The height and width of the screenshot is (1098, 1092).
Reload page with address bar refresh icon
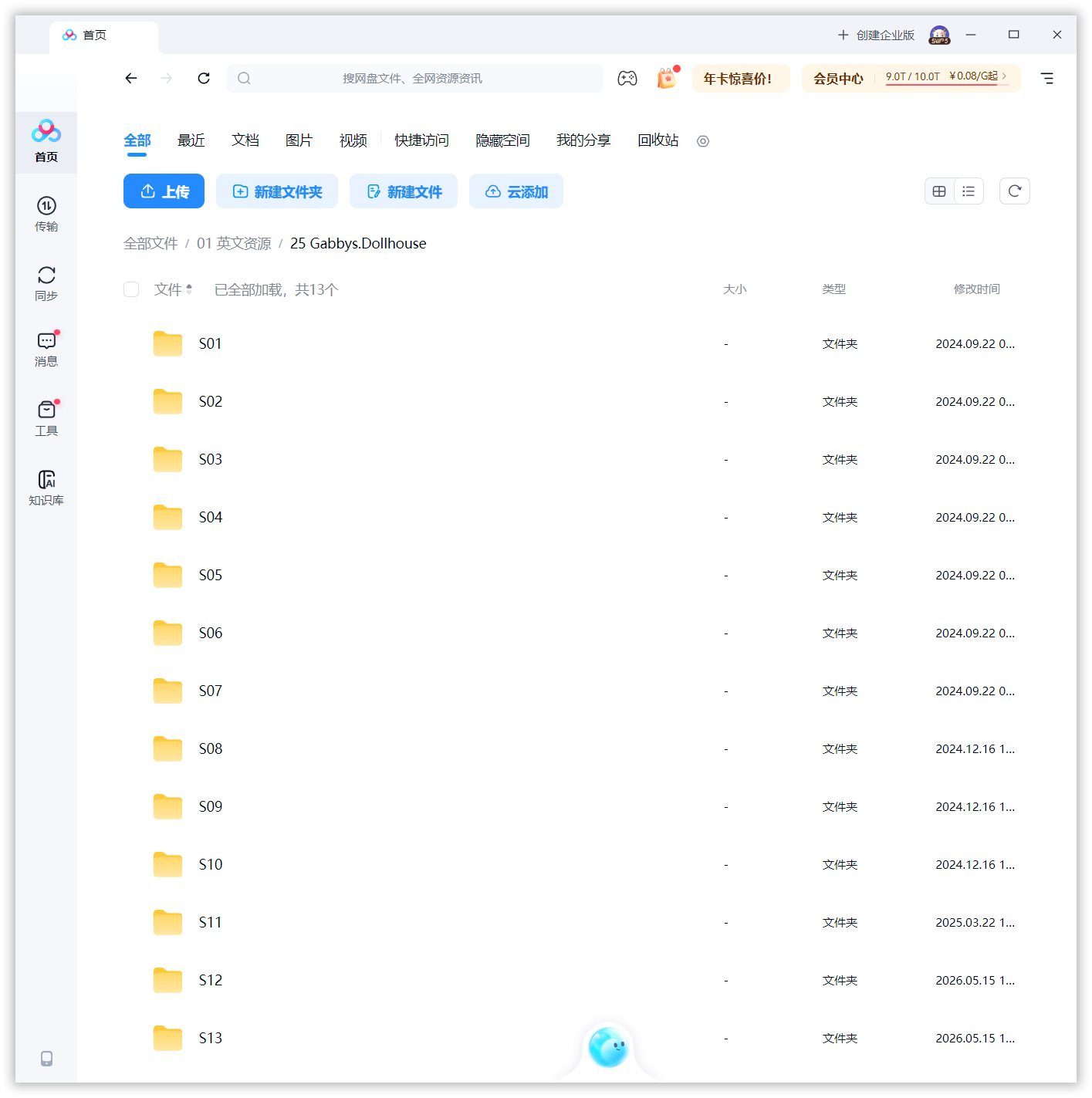pos(204,78)
